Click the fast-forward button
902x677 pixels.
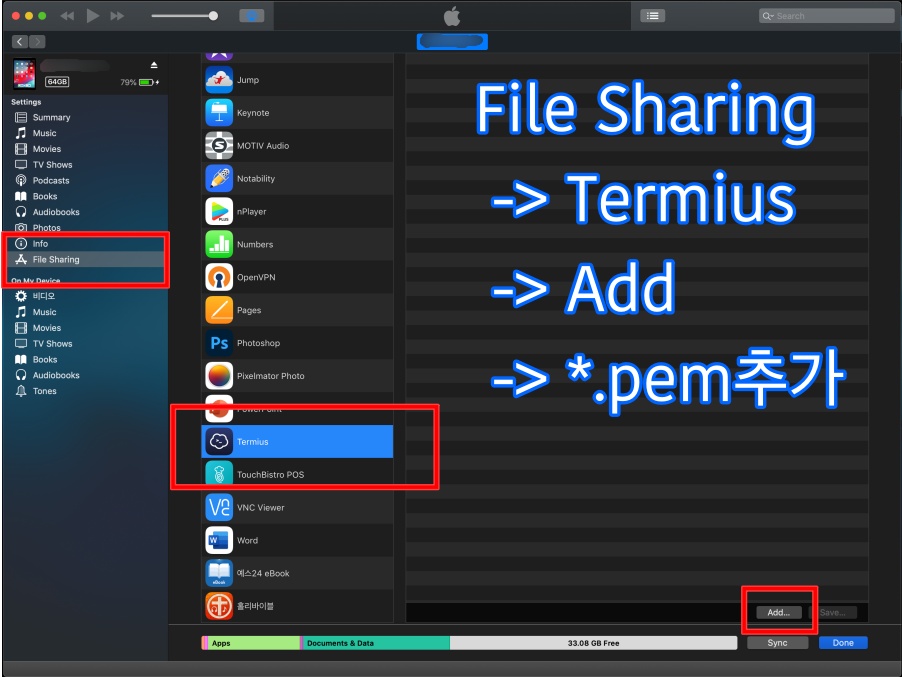click(x=117, y=16)
